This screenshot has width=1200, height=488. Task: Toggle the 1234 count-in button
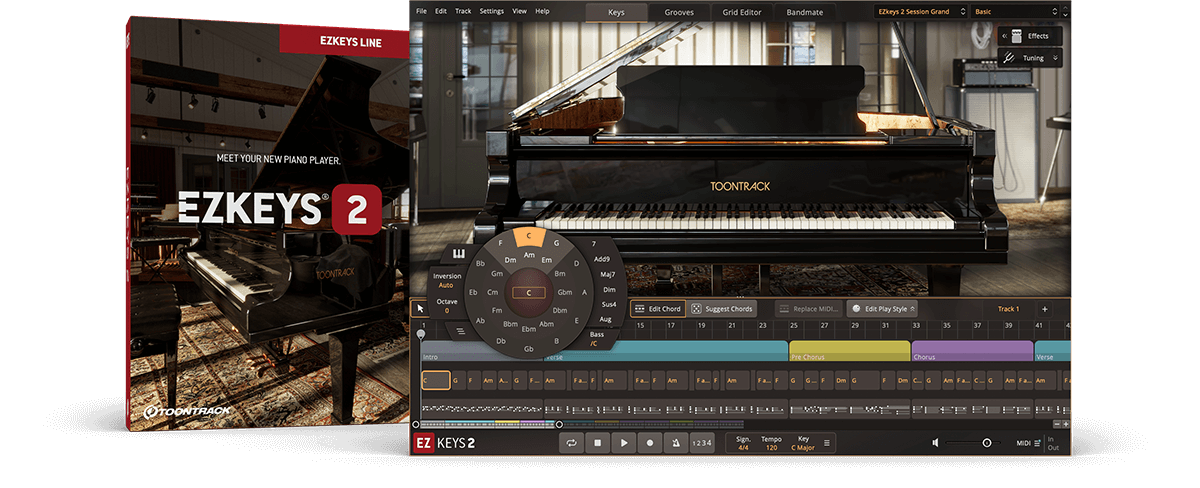tap(703, 442)
